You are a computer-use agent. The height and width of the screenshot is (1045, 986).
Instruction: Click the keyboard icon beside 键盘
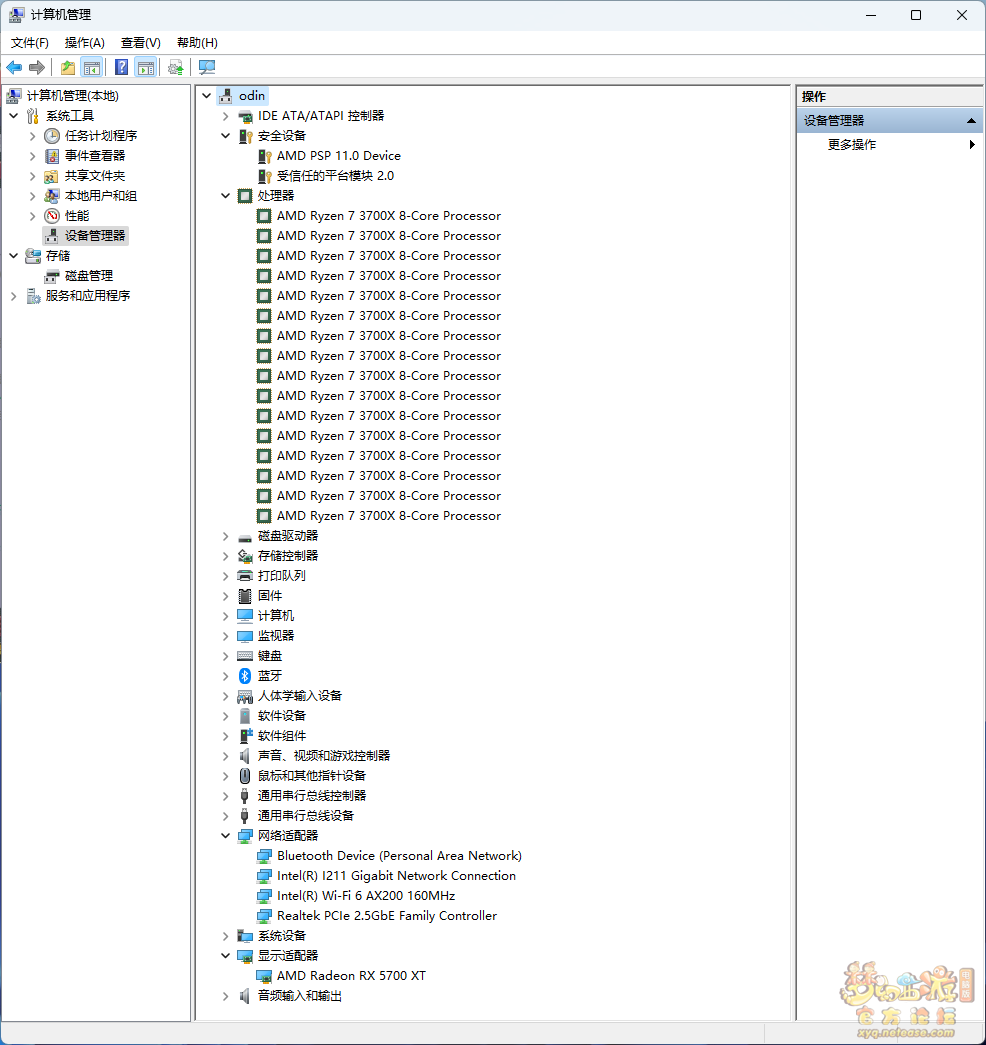(x=245, y=656)
